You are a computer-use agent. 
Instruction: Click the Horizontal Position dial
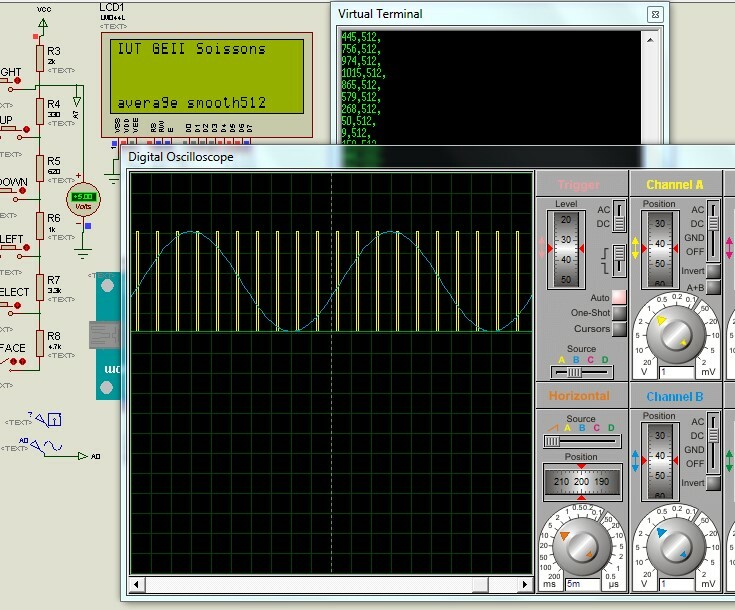click(x=581, y=482)
